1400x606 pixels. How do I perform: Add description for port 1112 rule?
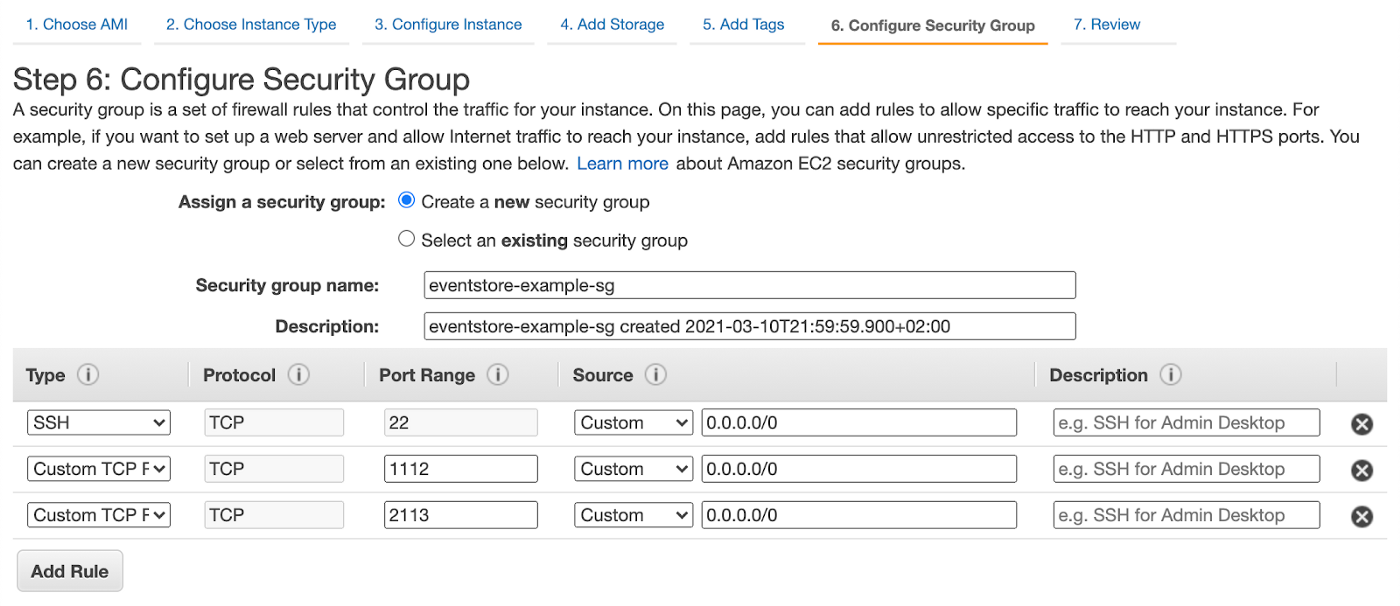pos(1187,468)
